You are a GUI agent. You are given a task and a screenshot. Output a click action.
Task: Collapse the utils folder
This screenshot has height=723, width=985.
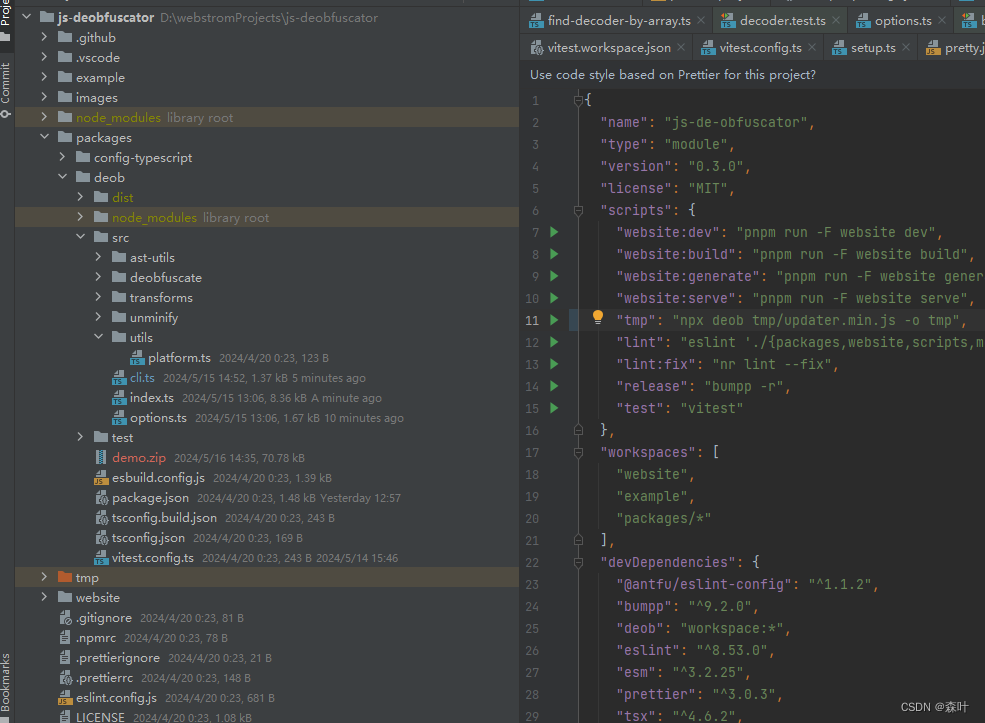[x=99, y=337]
